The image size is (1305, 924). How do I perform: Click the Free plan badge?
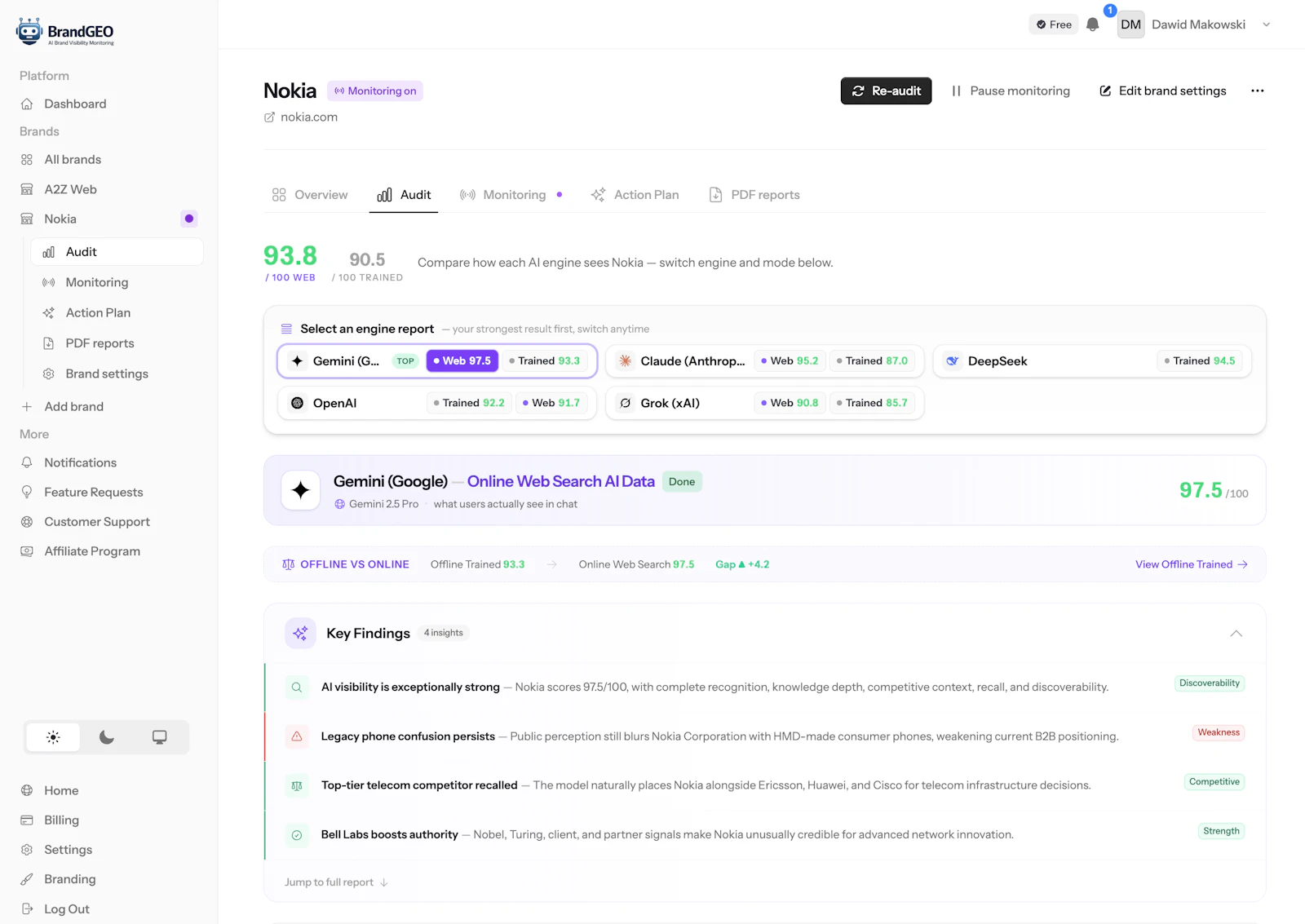tap(1054, 24)
